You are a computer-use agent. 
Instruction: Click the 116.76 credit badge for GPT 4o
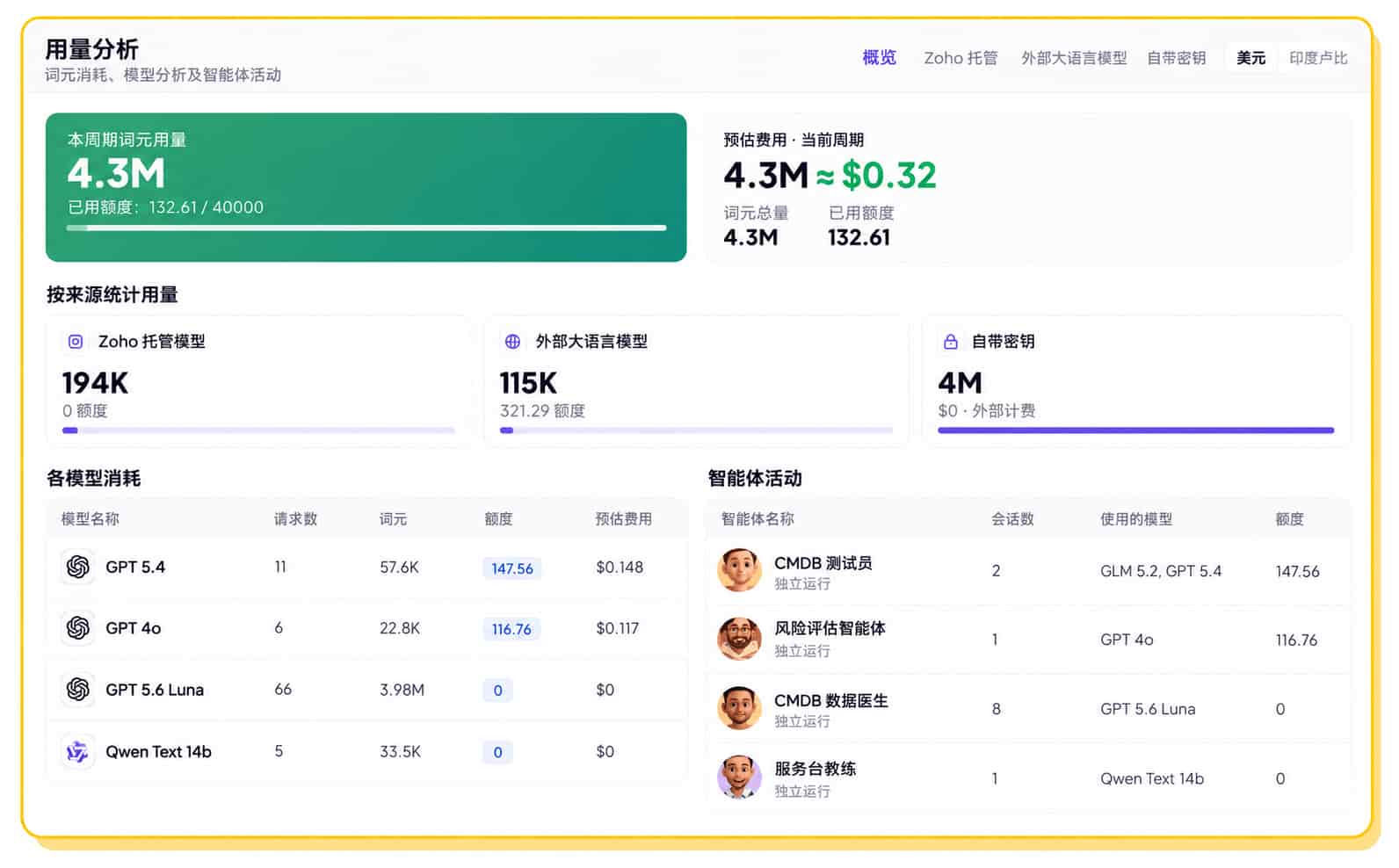tap(511, 629)
